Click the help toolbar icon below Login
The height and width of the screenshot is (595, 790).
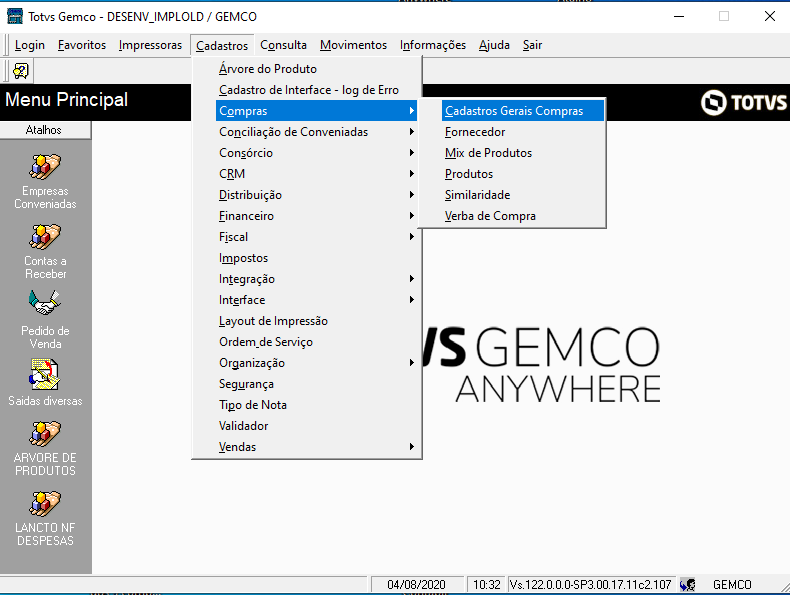[x=21, y=71]
